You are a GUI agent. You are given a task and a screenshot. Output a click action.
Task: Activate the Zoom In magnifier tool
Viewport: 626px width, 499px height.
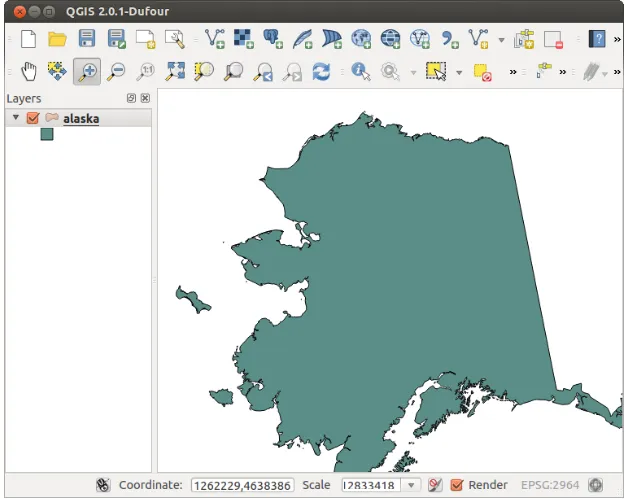[x=87, y=72]
